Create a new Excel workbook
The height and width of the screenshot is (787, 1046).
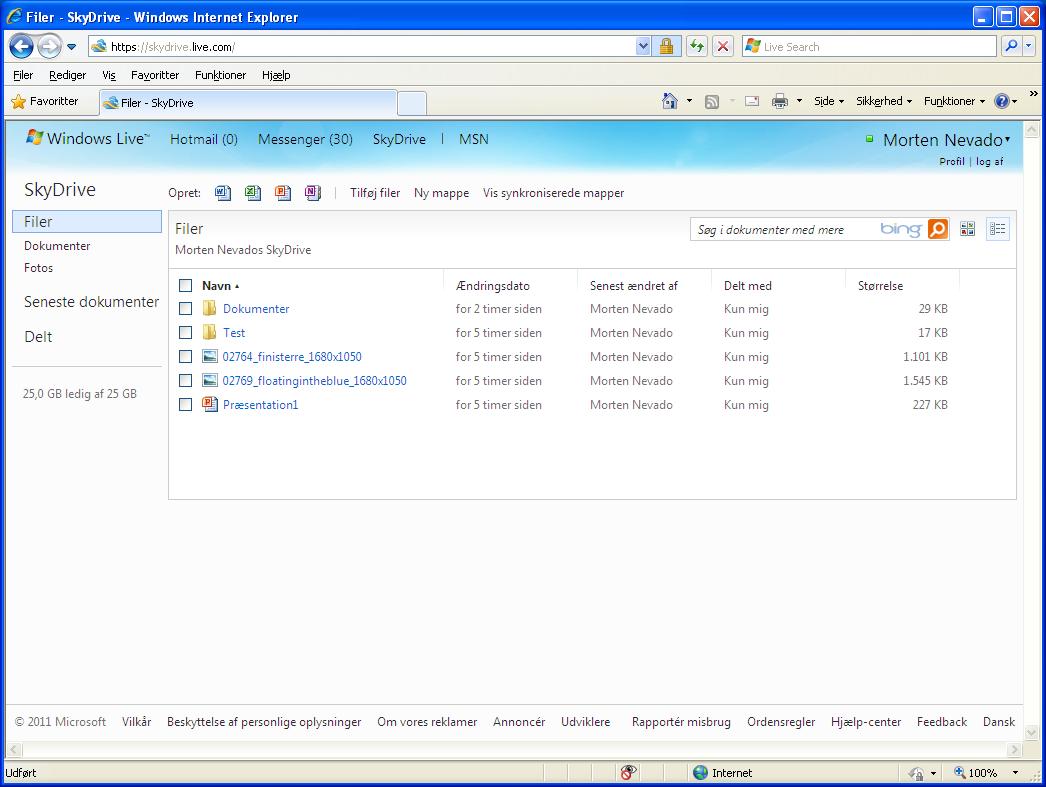253,193
